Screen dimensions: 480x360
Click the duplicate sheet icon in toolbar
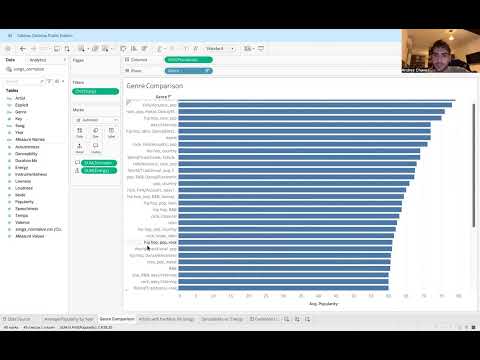95,49
